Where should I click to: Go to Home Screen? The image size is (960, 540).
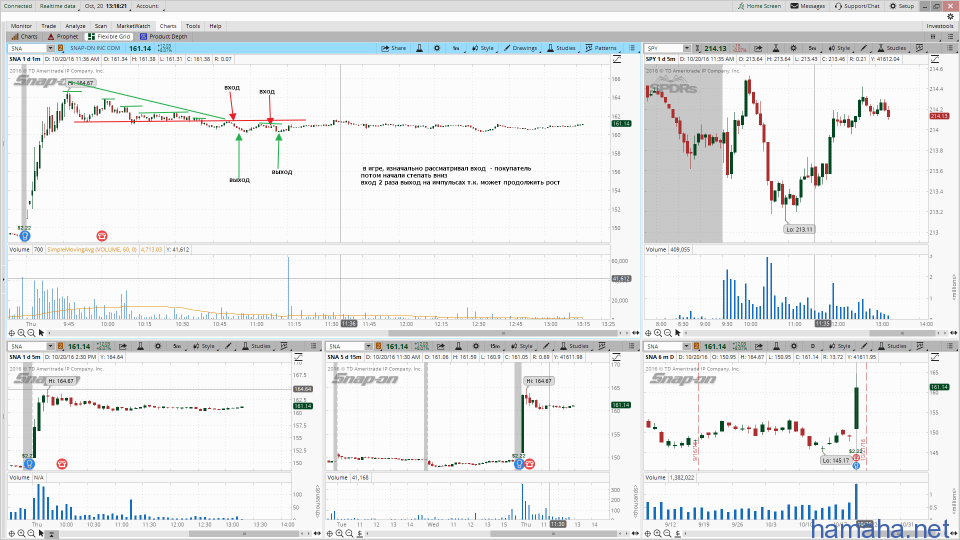click(759, 6)
